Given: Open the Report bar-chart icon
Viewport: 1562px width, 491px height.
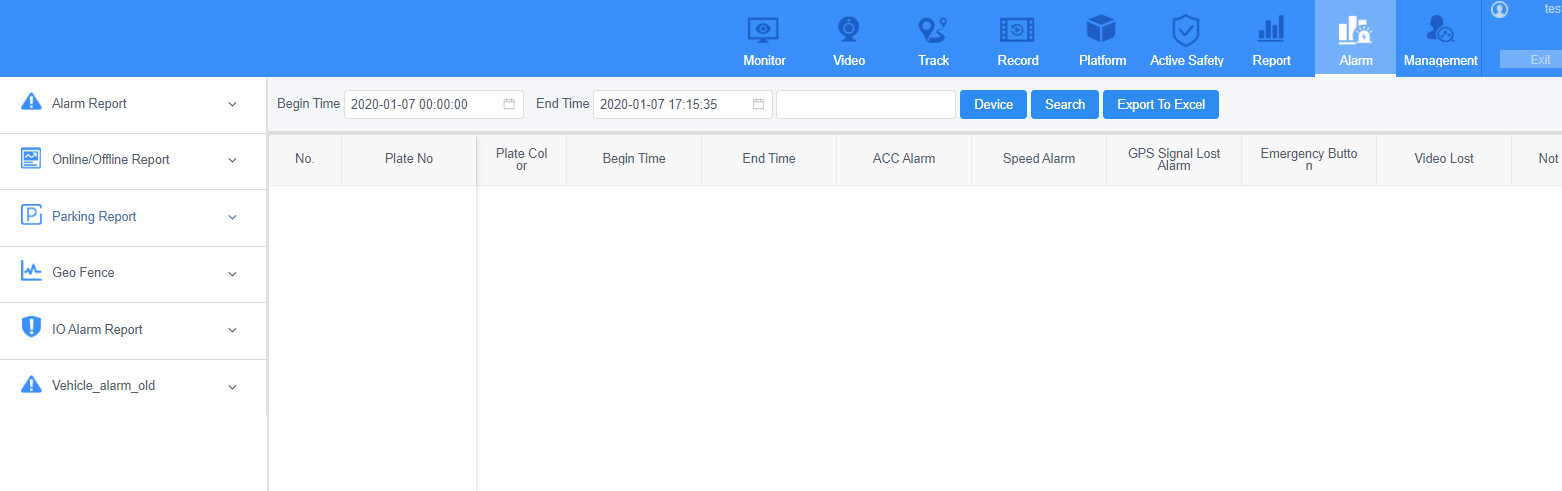Looking at the screenshot, I should click(x=1271, y=30).
